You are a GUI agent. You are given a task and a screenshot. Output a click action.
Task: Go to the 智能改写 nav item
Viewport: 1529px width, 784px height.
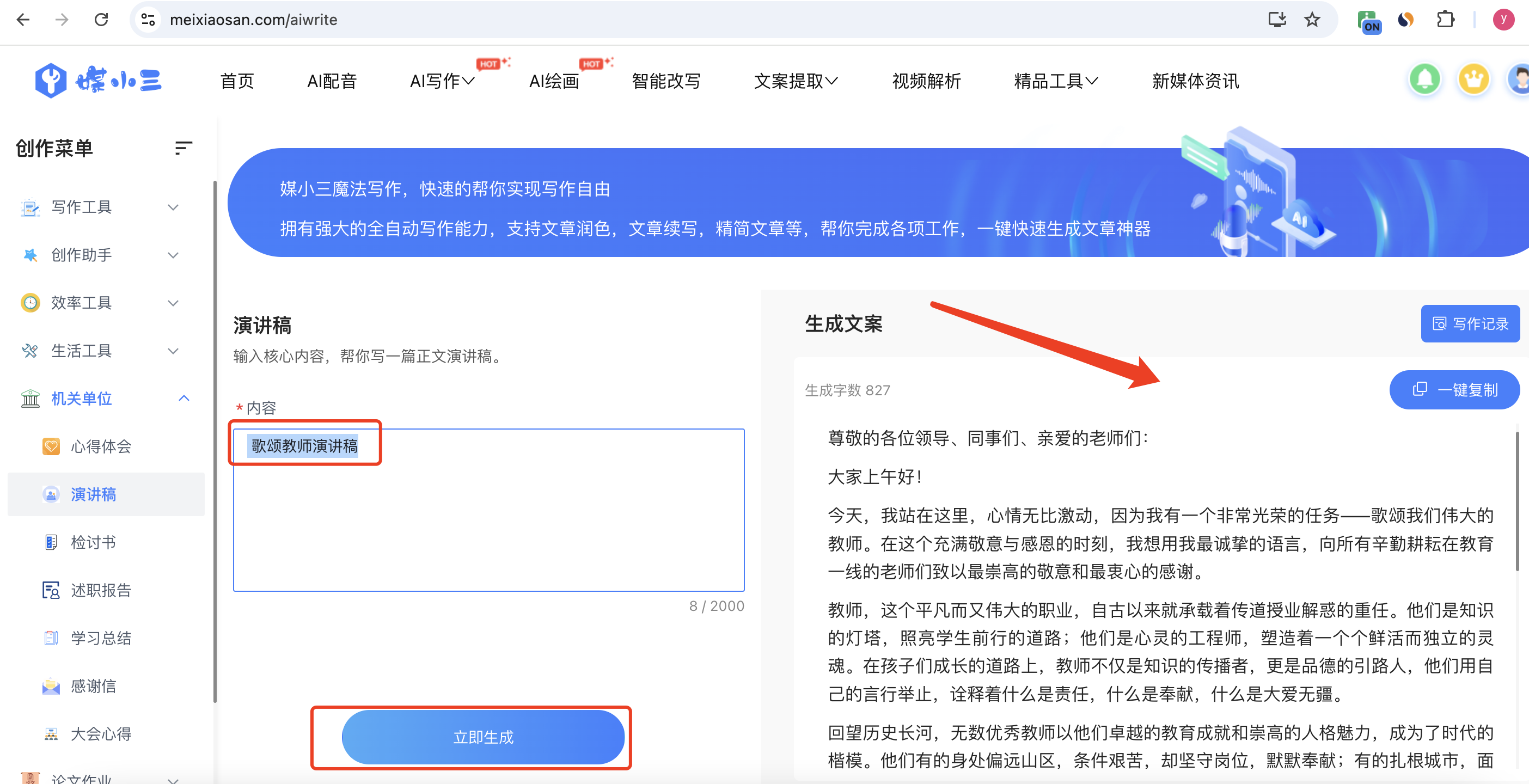[x=665, y=81]
